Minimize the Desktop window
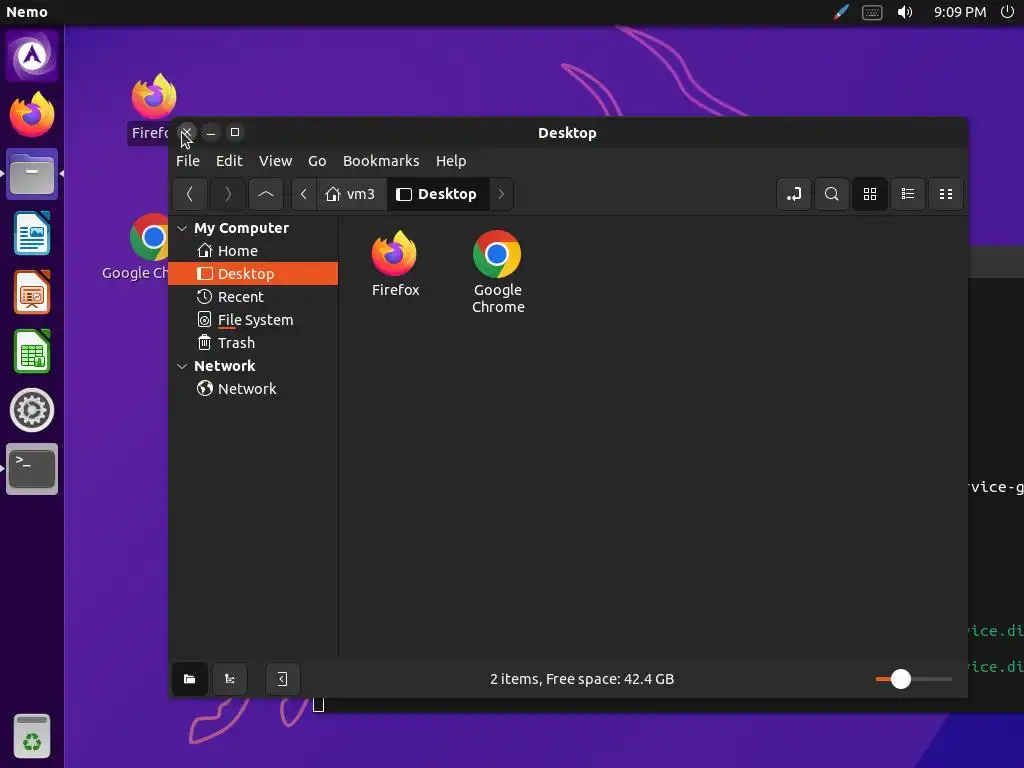This screenshot has width=1024, height=768. tap(210, 133)
